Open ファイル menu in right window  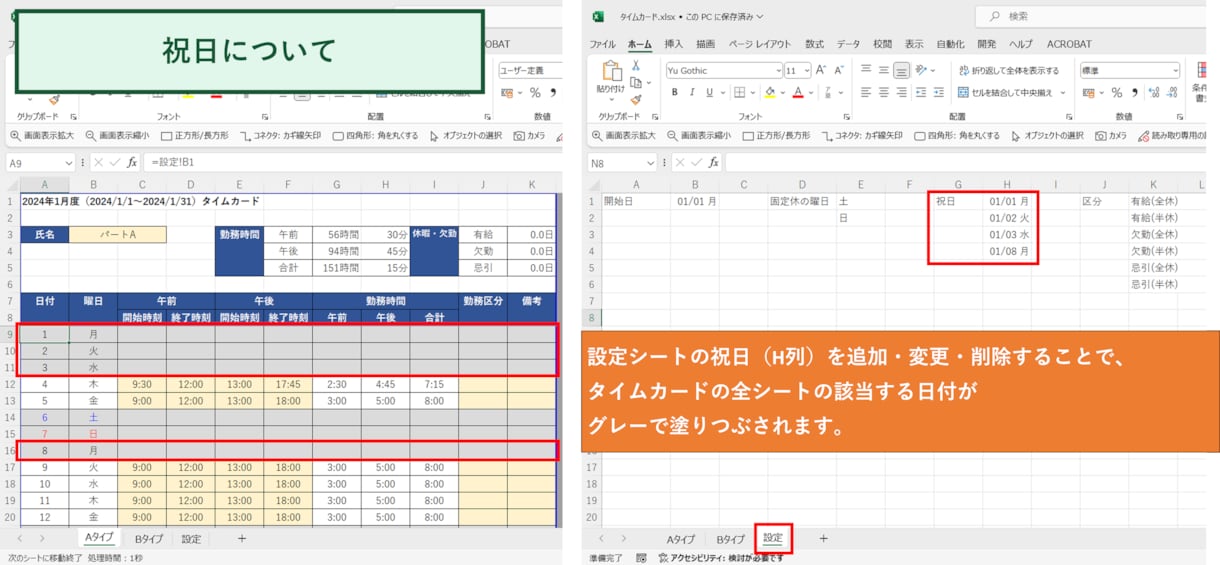pyautogui.click(x=602, y=44)
